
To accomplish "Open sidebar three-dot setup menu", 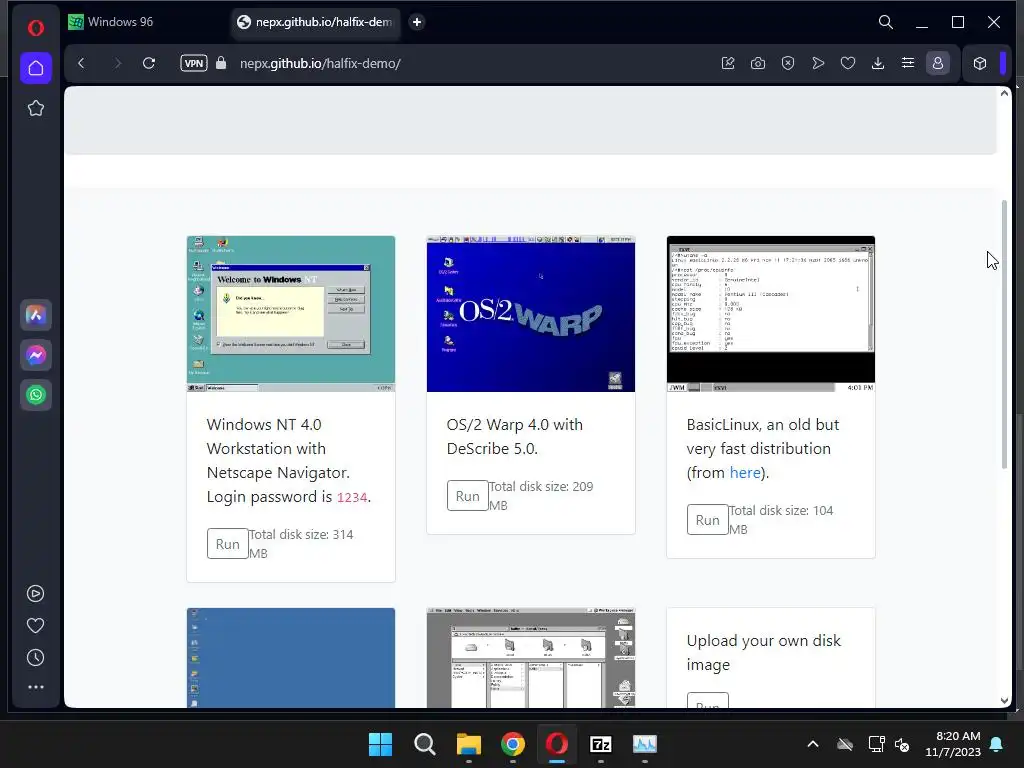I will click(x=35, y=687).
